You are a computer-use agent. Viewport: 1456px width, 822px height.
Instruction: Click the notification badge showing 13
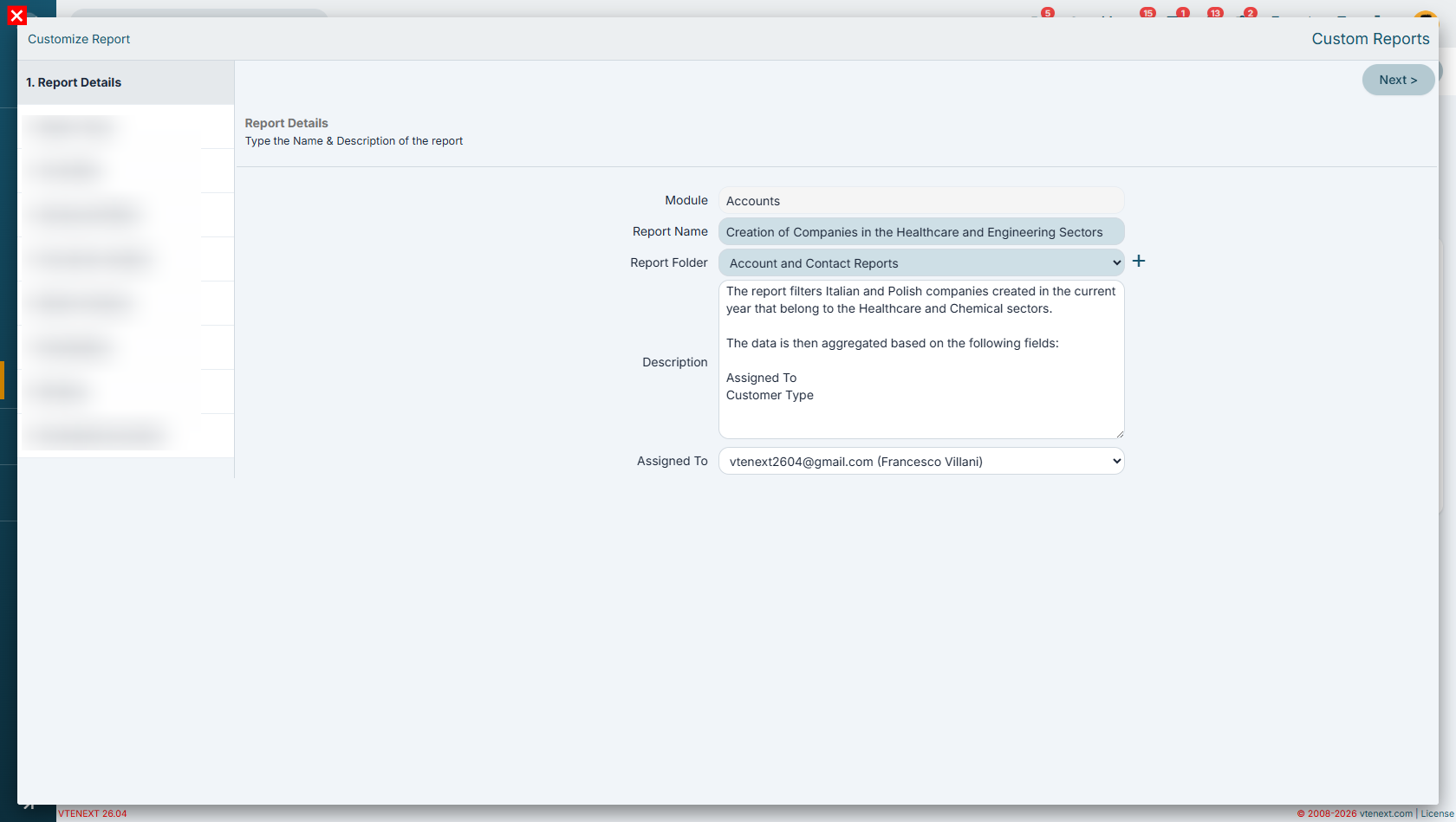(x=1215, y=13)
